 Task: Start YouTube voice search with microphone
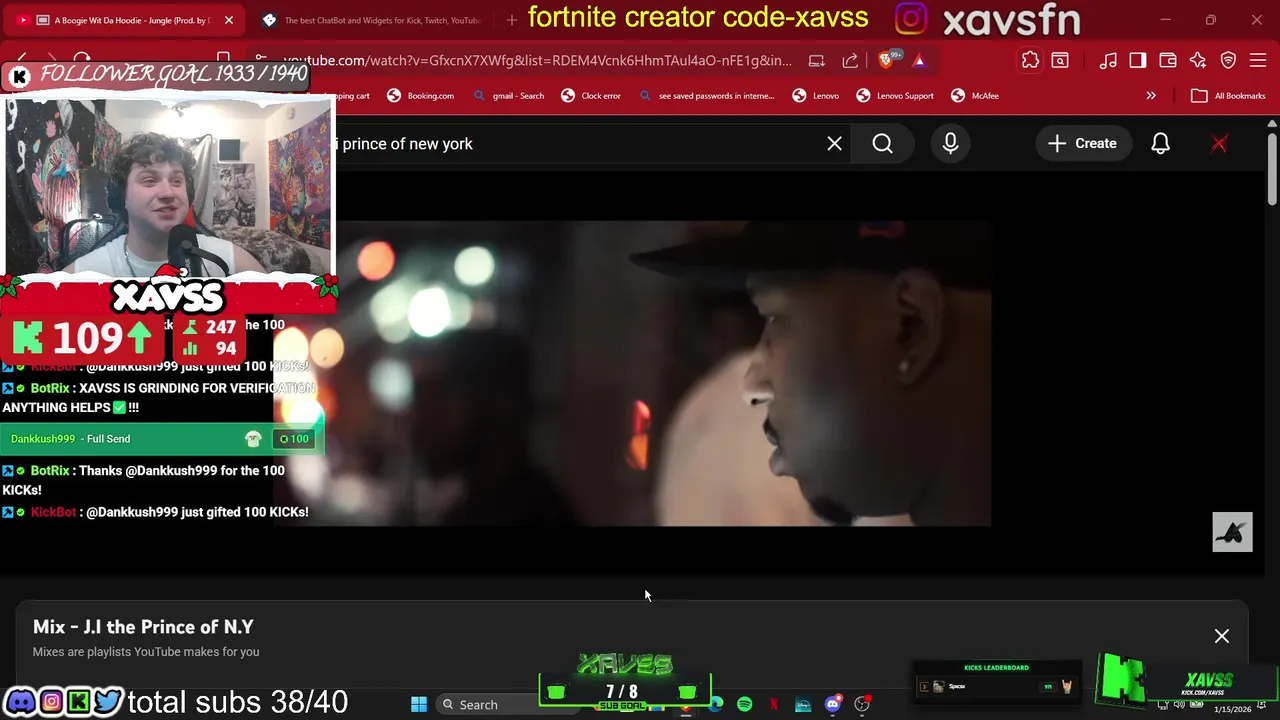[x=950, y=144]
